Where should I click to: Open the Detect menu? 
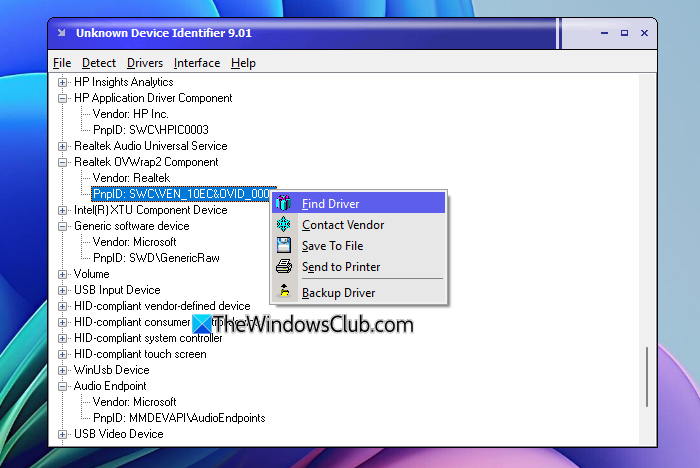click(x=99, y=63)
